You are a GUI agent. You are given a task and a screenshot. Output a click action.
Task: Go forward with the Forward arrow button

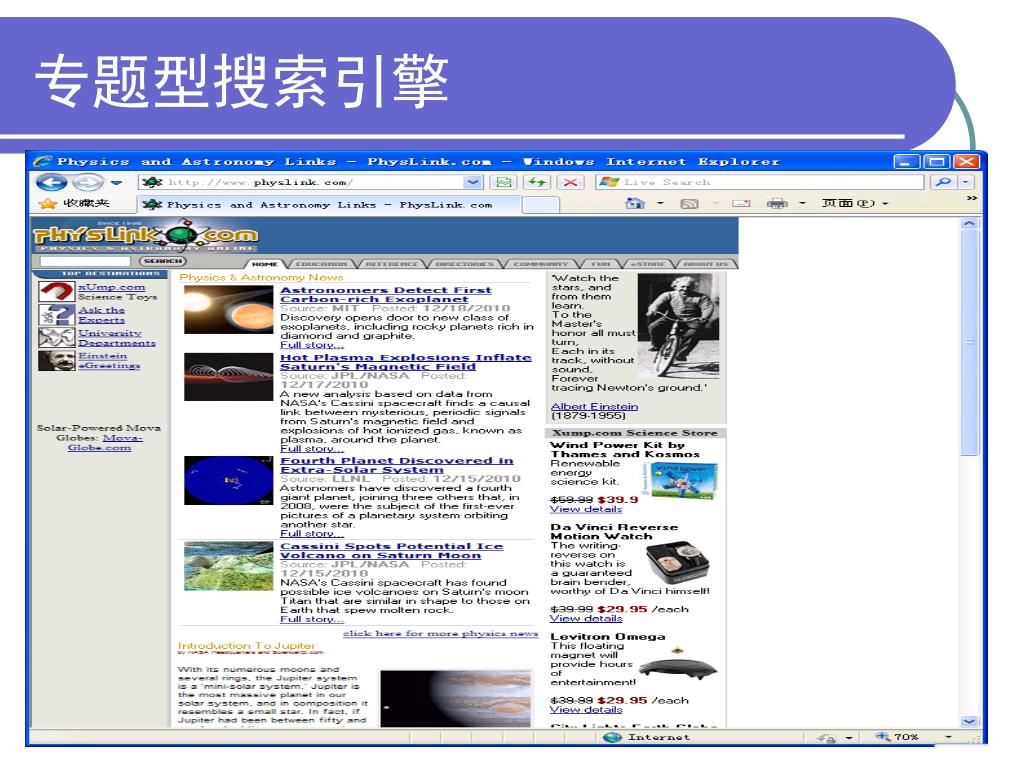88,182
